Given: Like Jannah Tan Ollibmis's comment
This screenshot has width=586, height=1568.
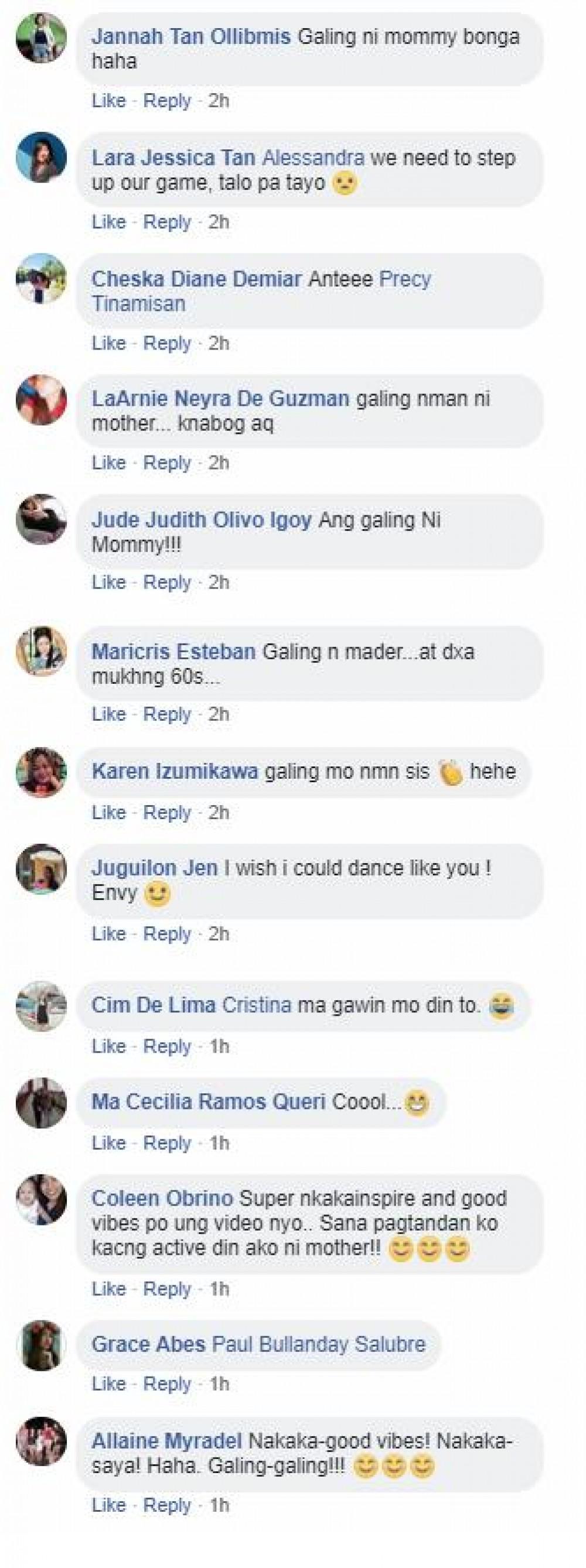Looking at the screenshot, I should (108, 101).
